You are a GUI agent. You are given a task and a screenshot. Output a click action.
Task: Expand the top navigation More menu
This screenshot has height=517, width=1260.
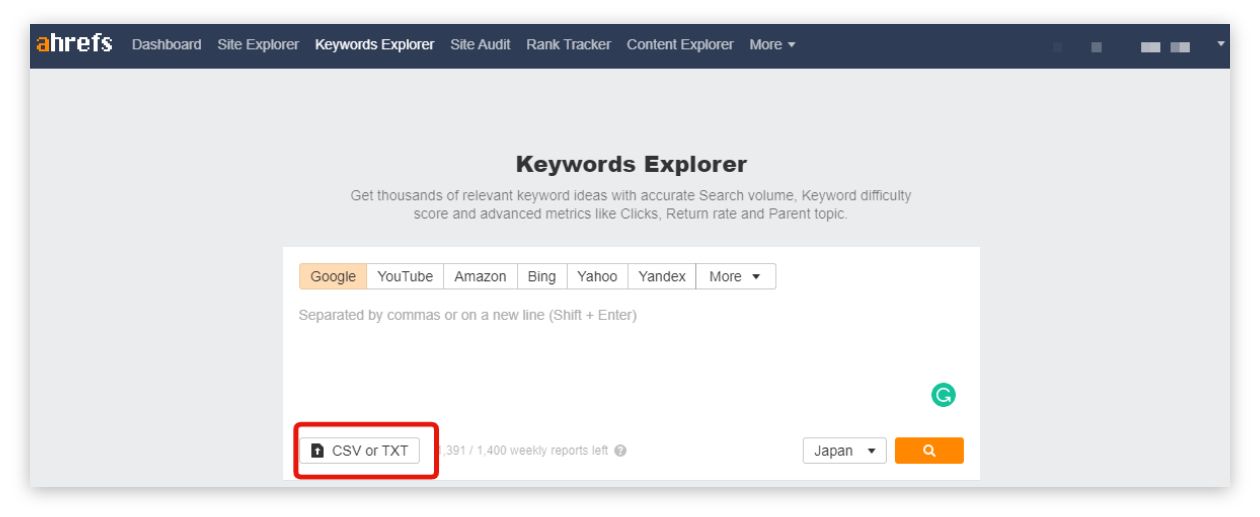[772, 45]
